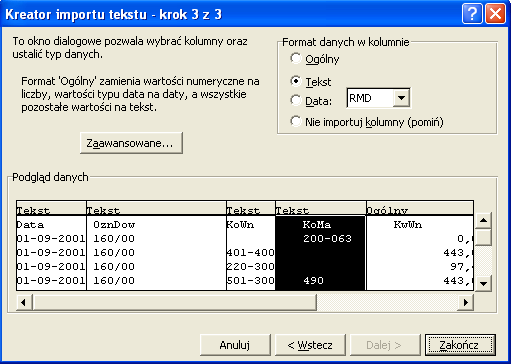Click the preview scroll up arrow
Screen dimensions: 511x364
[483, 220]
